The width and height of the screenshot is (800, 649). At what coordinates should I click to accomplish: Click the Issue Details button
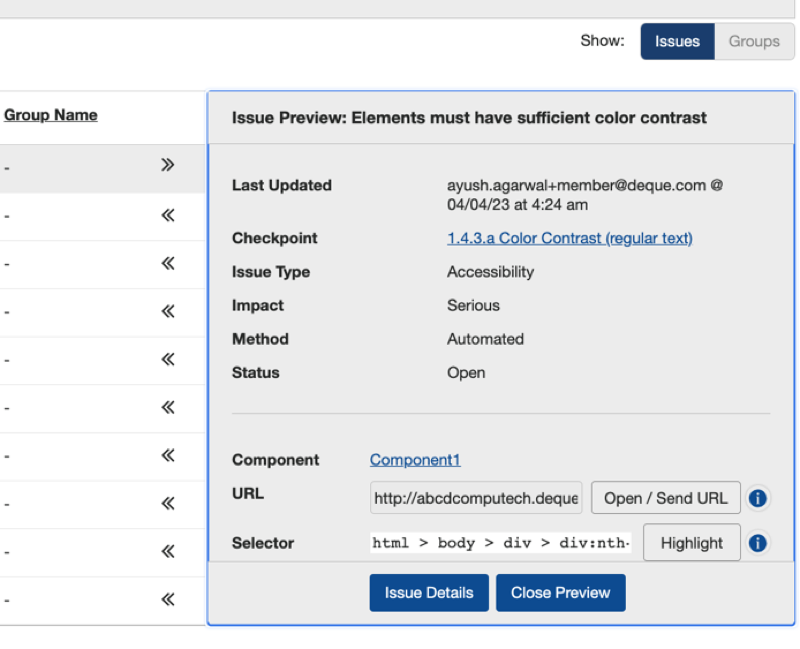pyautogui.click(x=429, y=593)
